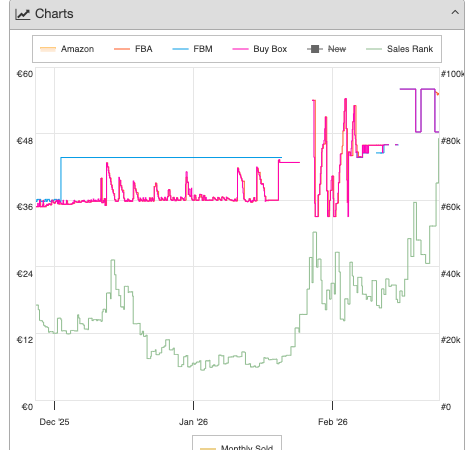Viewport: 474px width, 450px height.
Task: Toggle the FBA series in the legend
Action: (133, 49)
